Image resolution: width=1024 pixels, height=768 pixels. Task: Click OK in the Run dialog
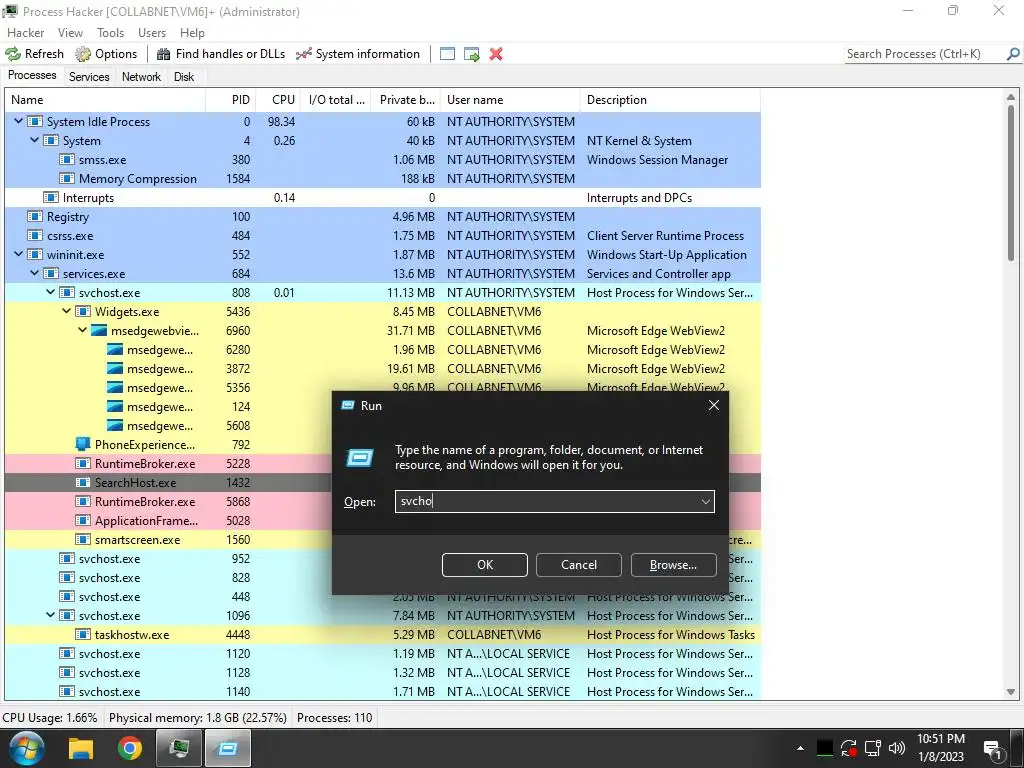[485, 565]
